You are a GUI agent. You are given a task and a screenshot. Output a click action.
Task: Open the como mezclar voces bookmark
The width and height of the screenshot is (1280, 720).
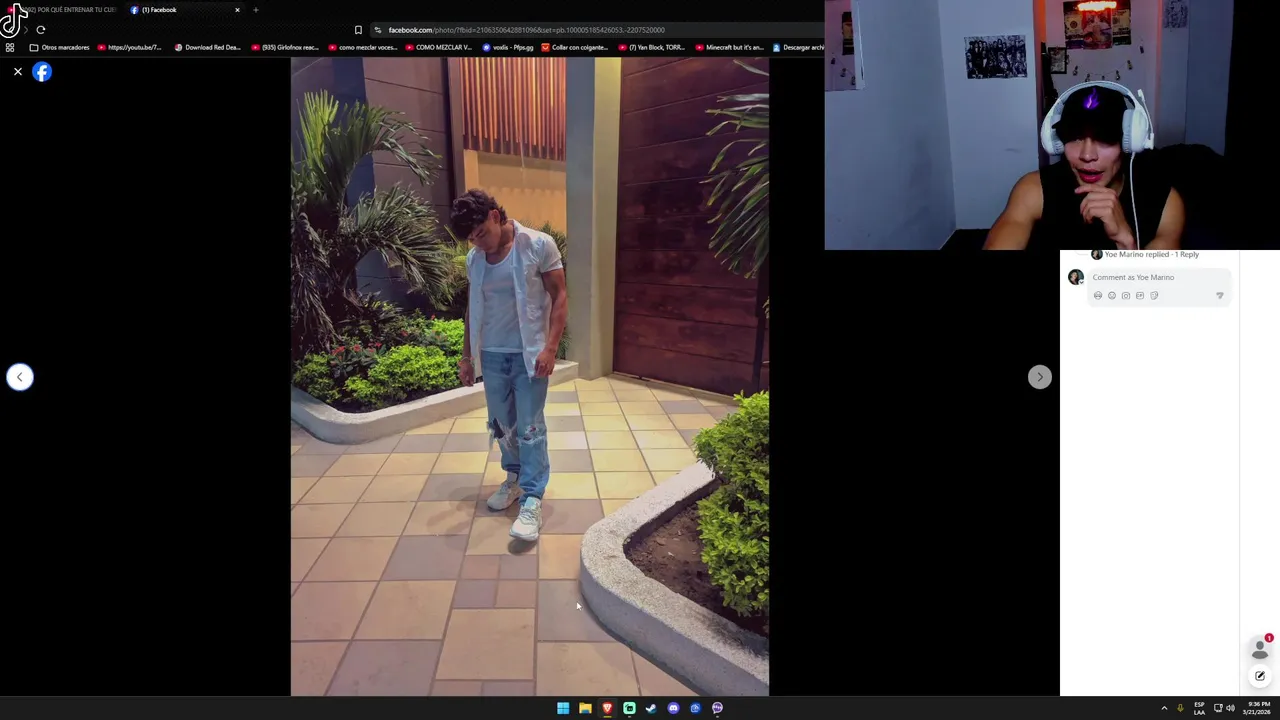pyautogui.click(x=363, y=47)
